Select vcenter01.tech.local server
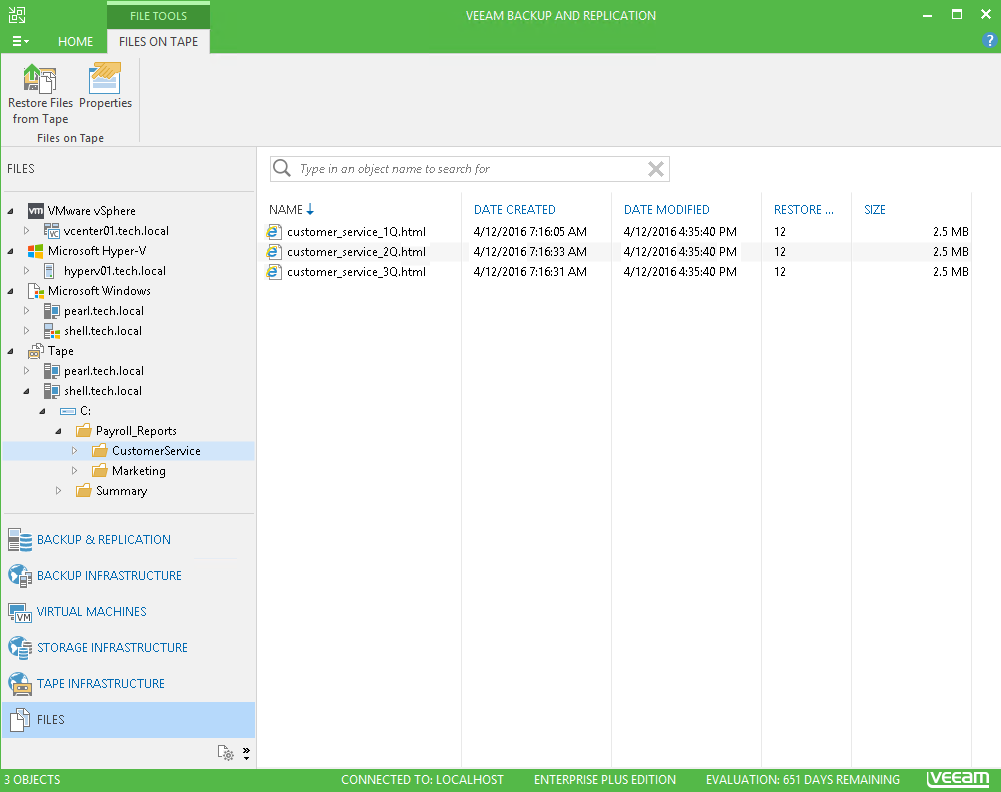The width and height of the screenshot is (1001, 792). pyautogui.click(x=116, y=231)
